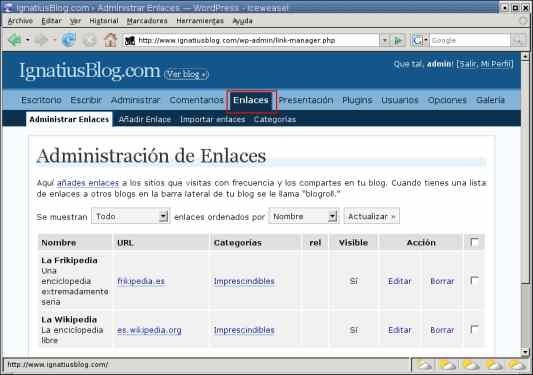The image size is (533, 375).
Task: Click Imprescindibles category in La Frikipedia row
Action: coord(244,281)
